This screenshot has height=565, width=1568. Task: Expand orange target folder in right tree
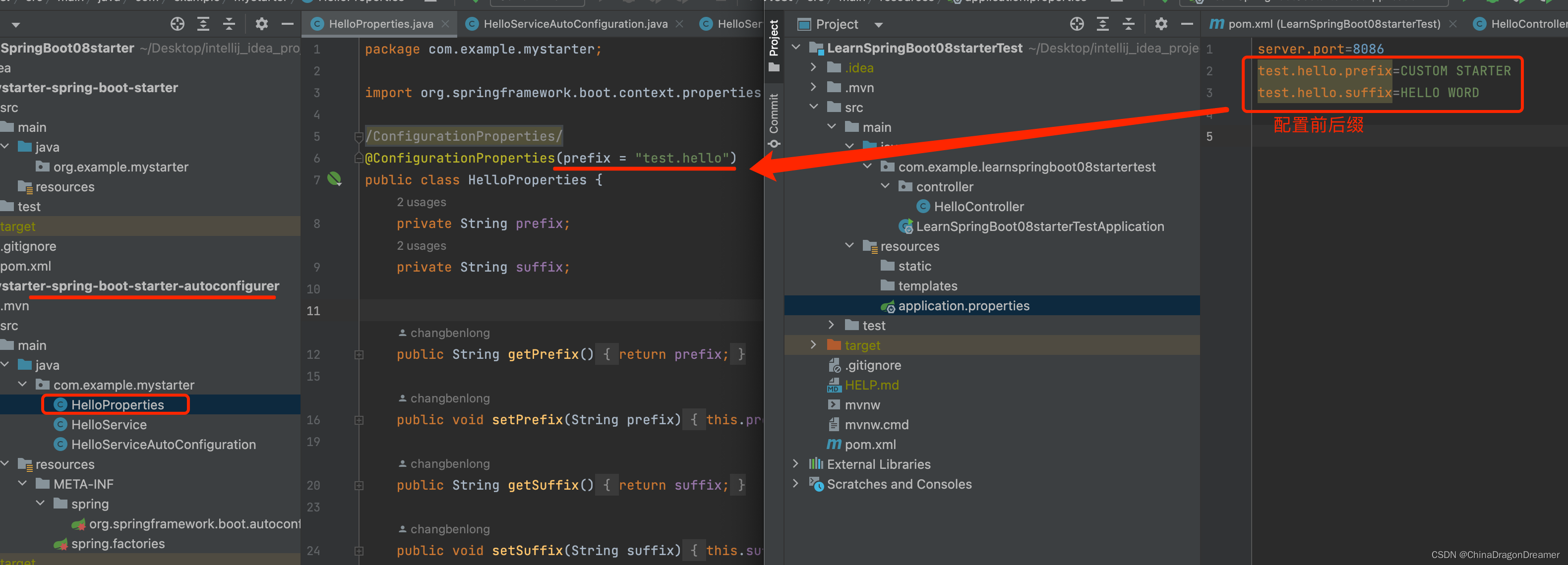814,345
